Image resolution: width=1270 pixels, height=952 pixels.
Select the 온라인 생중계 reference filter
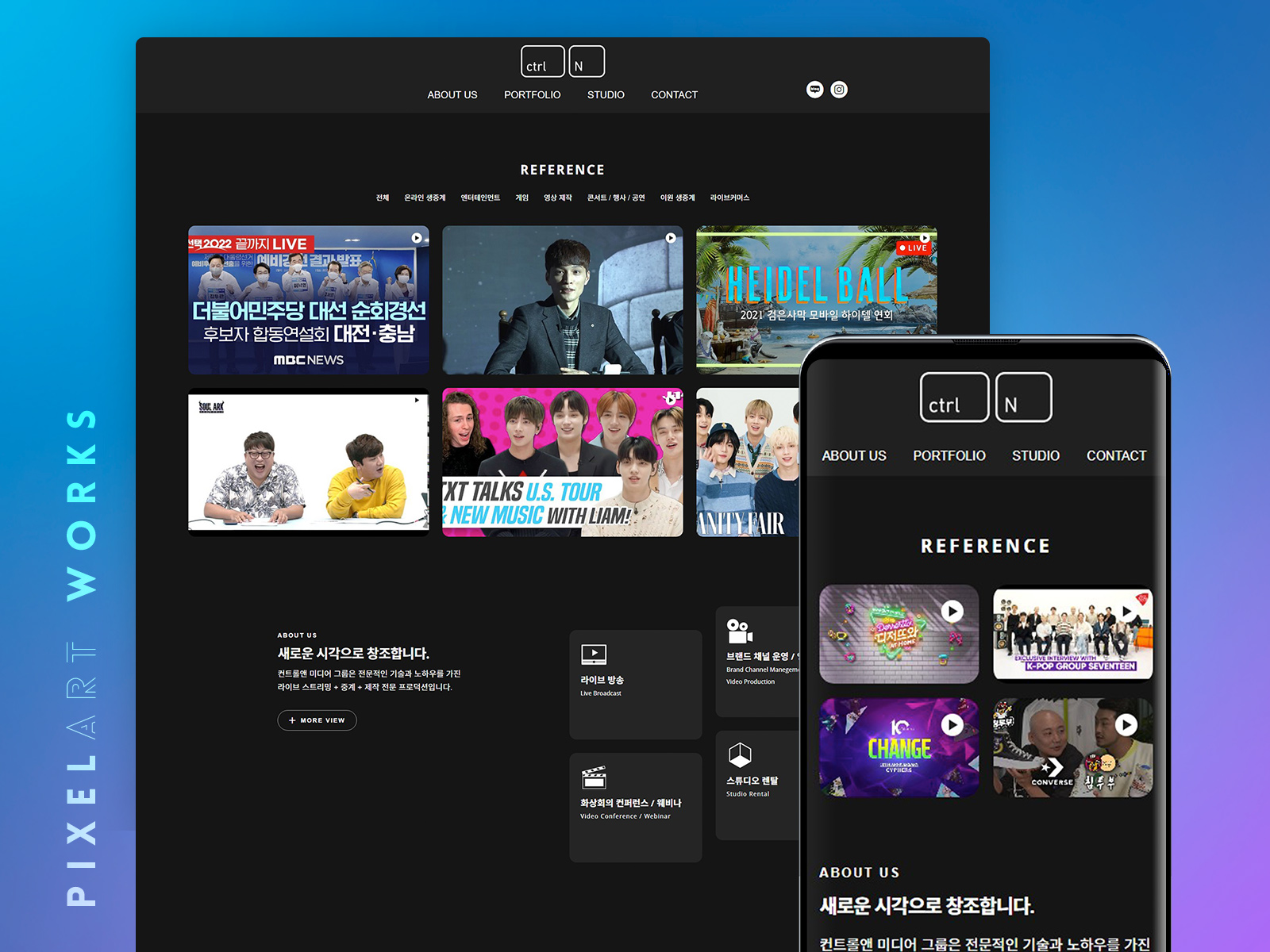click(425, 198)
